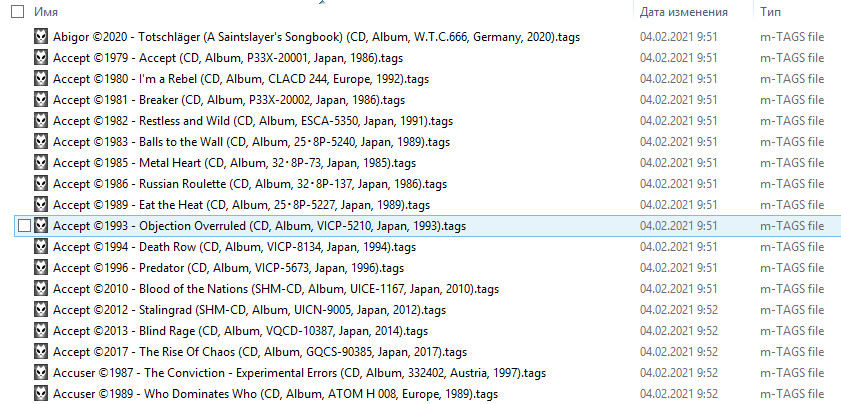Select Accept ©1996 Predator file name

coord(228,268)
